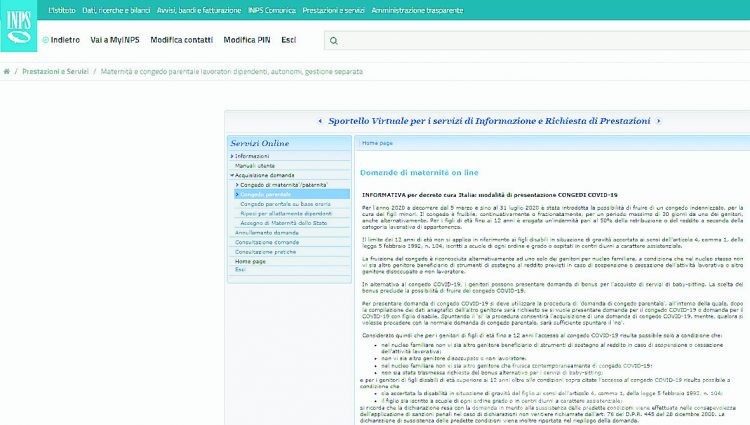The height and width of the screenshot is (425, 750).
Task: Click Modifica PIN
Action: coord(247,40)
